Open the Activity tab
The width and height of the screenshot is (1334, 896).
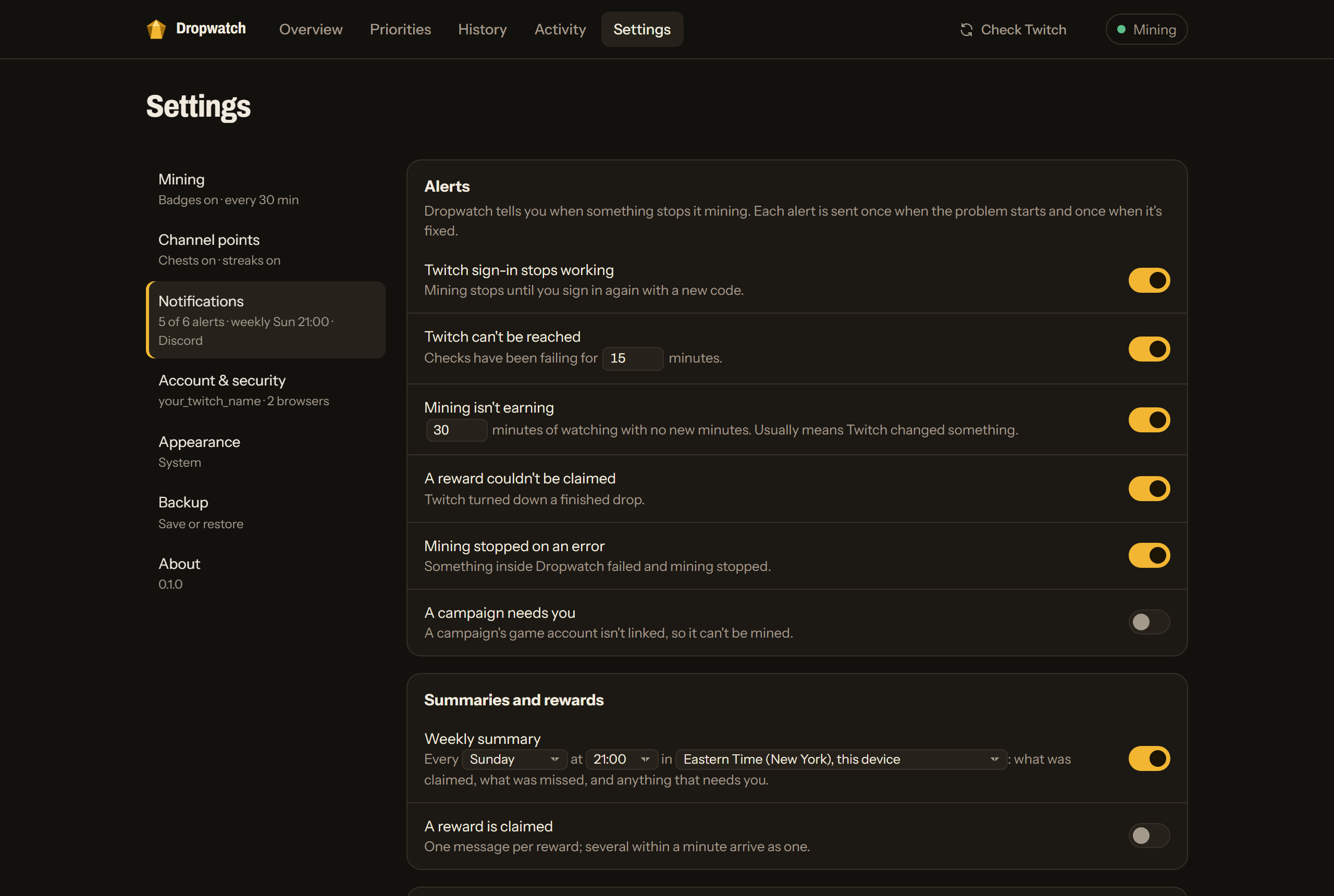[560, 29]
